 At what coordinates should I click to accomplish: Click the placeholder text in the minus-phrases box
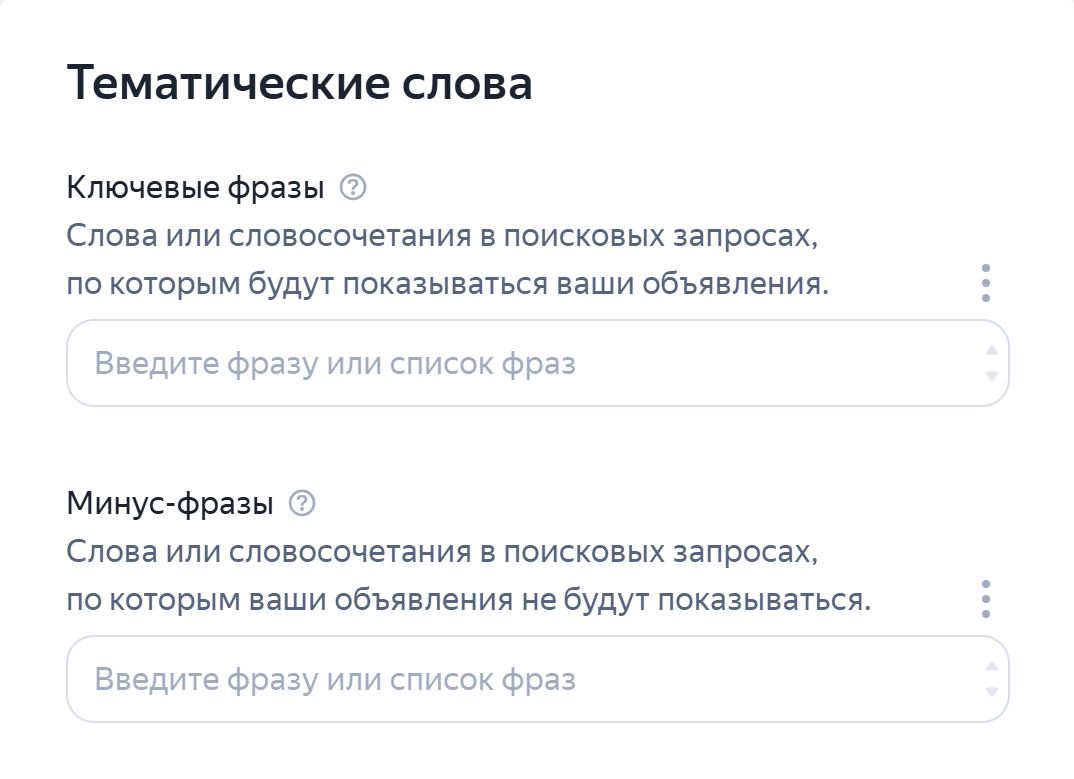(335, 680)
